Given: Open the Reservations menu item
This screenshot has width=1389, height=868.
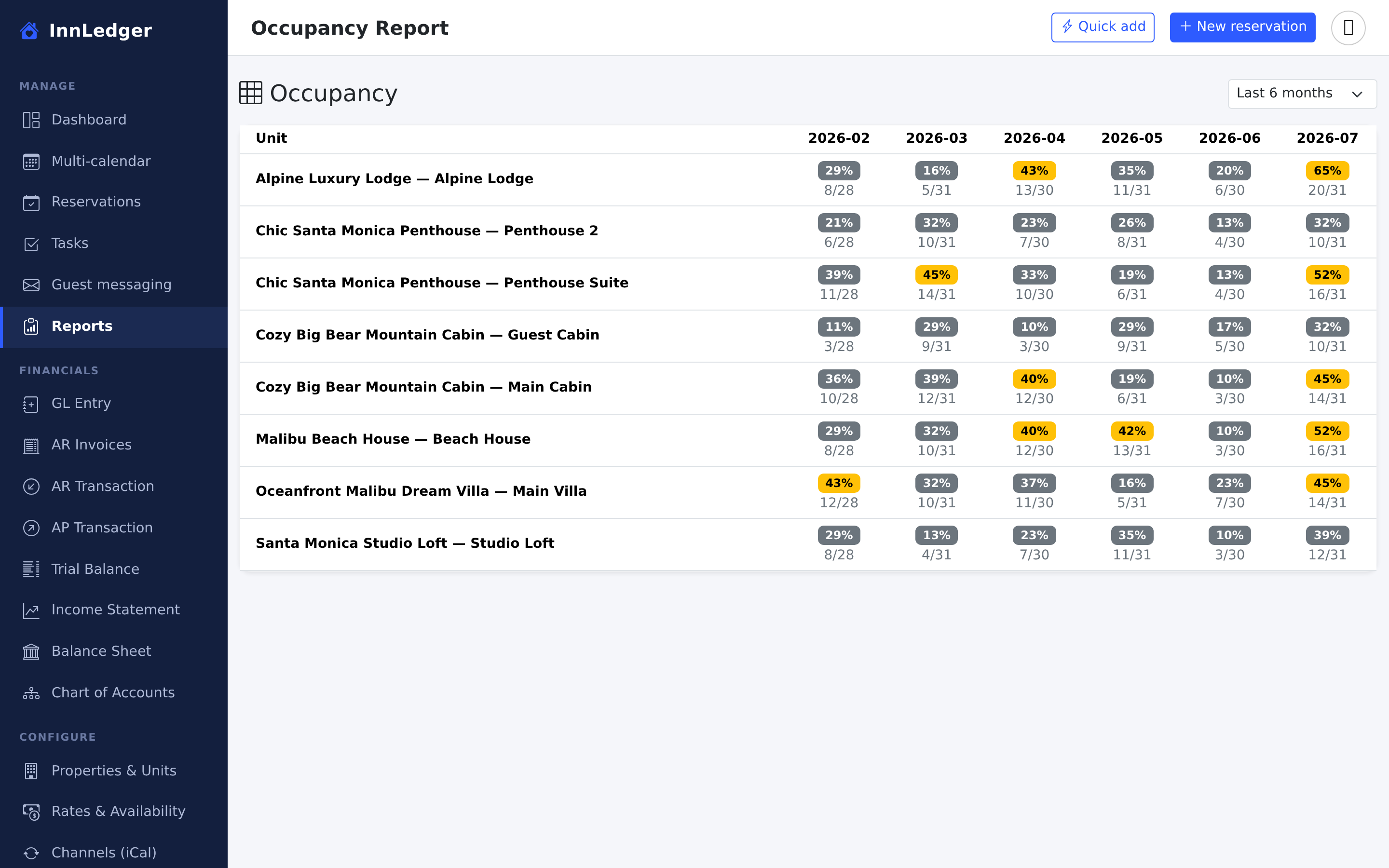Looking at the screenshot, I should [114, 202].
